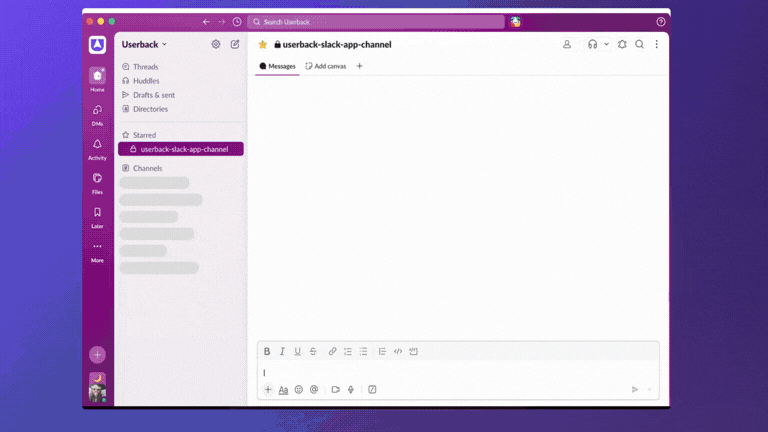Click the round plus create button
The image size is (768, 432).
point(97,355)
